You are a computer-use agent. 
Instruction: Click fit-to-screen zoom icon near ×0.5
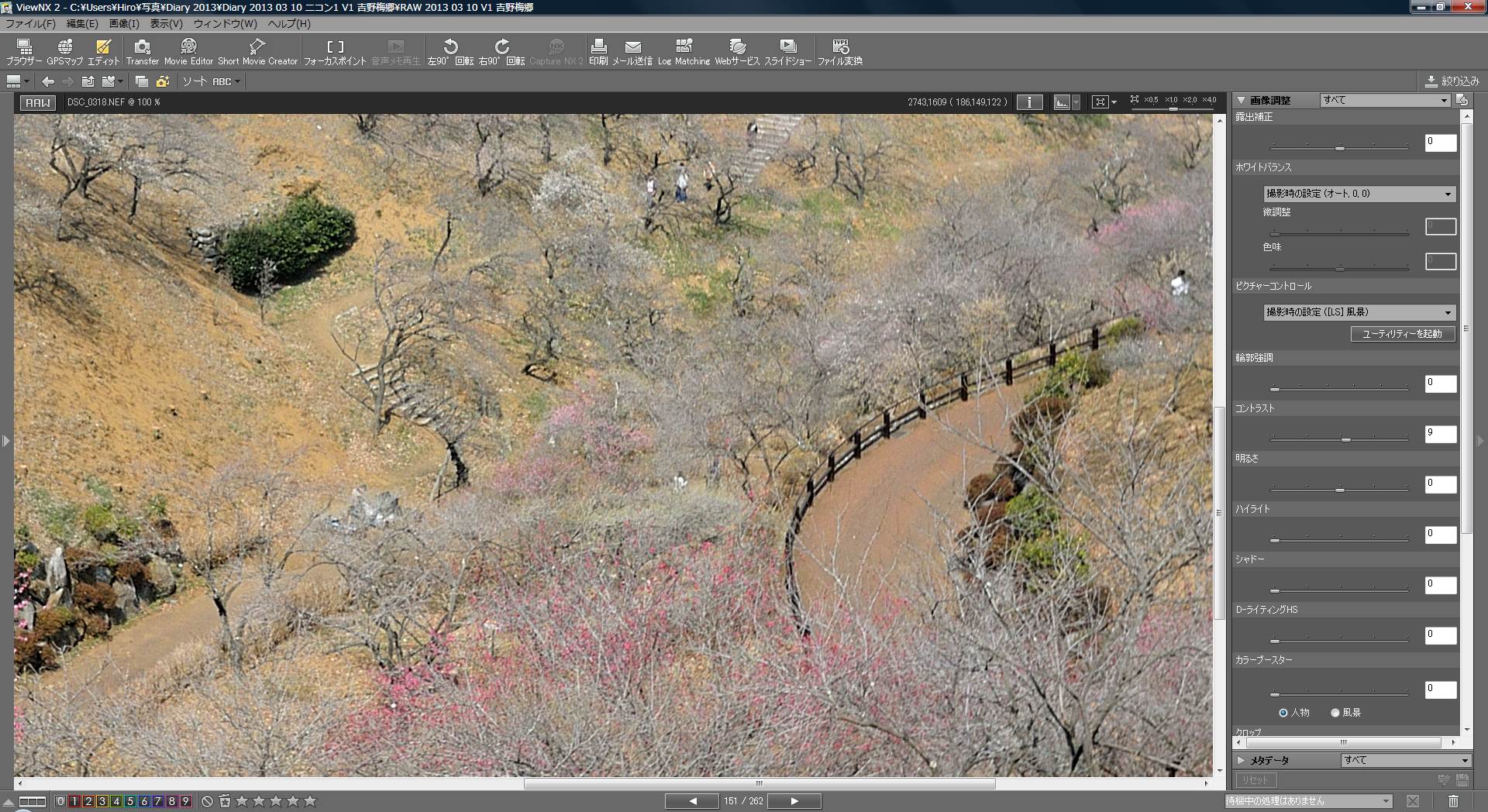point(1135,99)
